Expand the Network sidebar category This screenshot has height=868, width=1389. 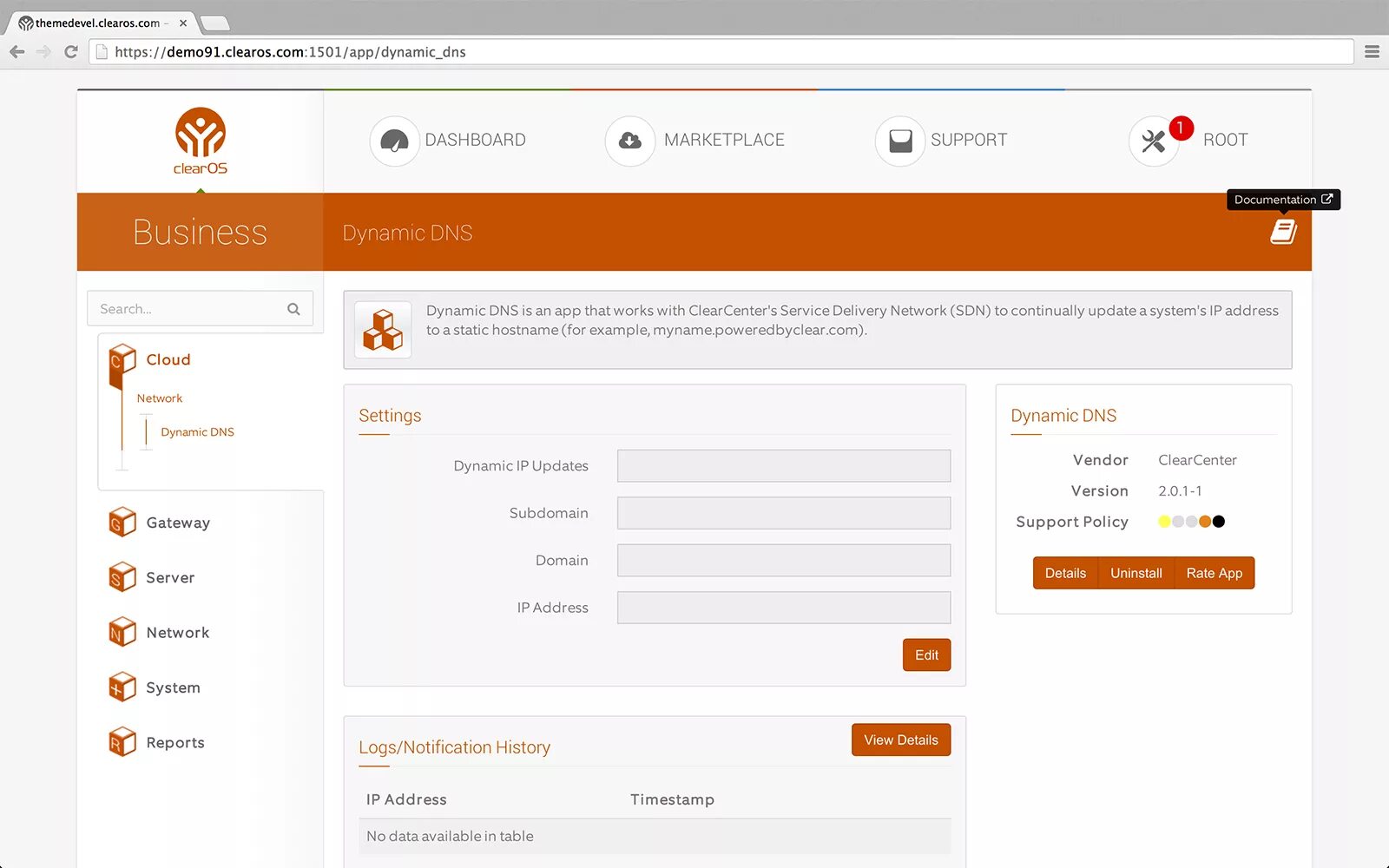click(x=177, y=633)
